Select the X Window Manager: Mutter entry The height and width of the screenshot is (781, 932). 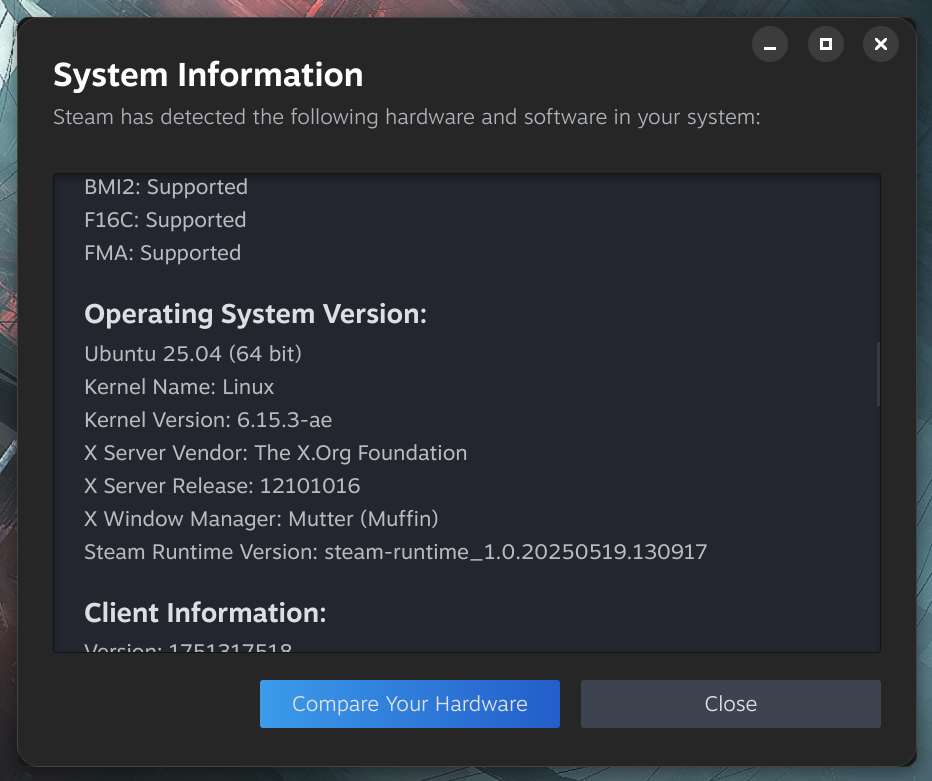(x=261, y=519)
